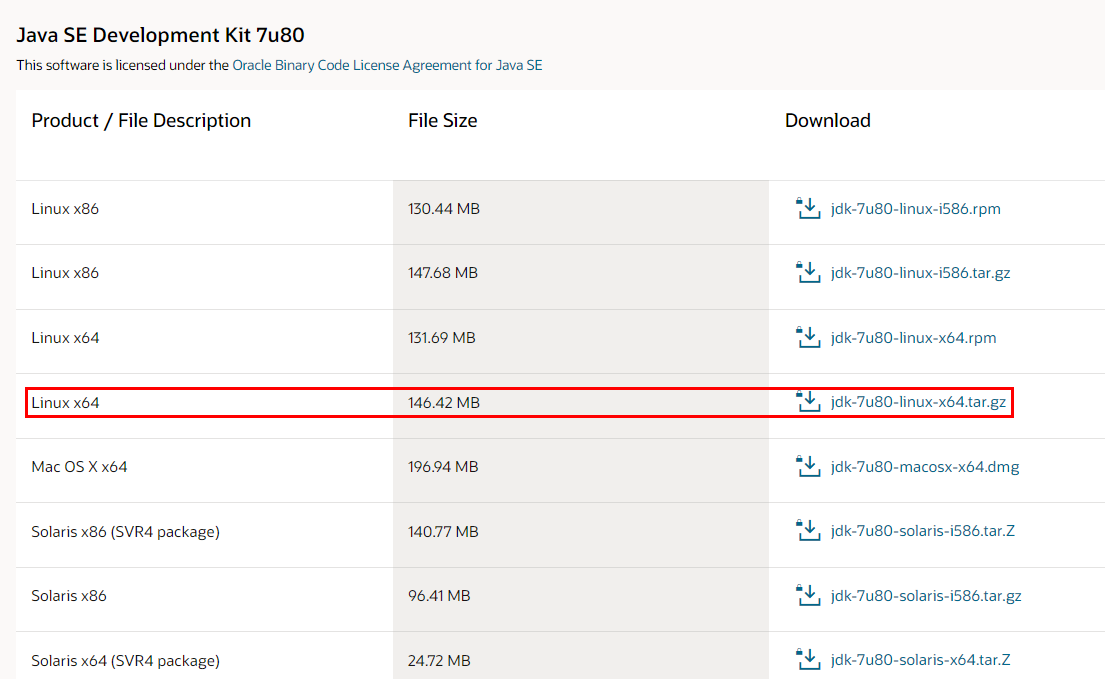Click download icon for jdk-7u80-linux-i586.rpm
Image resolution: width=1105 pixels, height=679 pixels.
coord(808,208)
